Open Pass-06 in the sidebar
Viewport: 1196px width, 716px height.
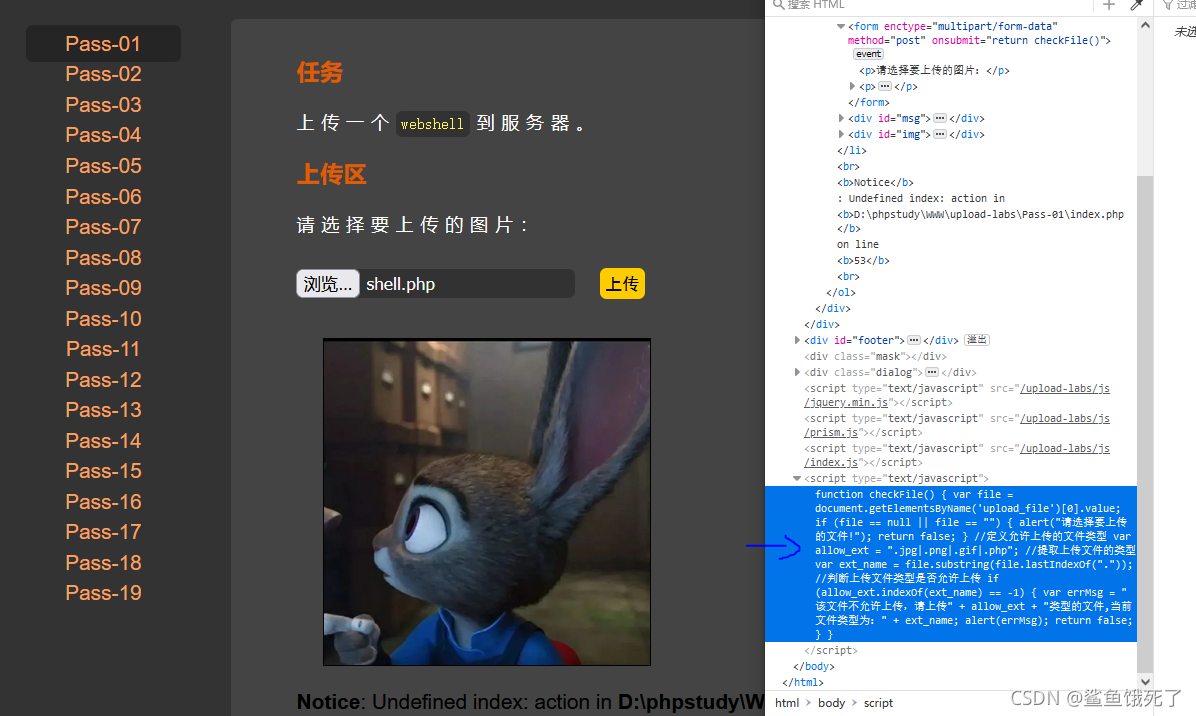103,197
